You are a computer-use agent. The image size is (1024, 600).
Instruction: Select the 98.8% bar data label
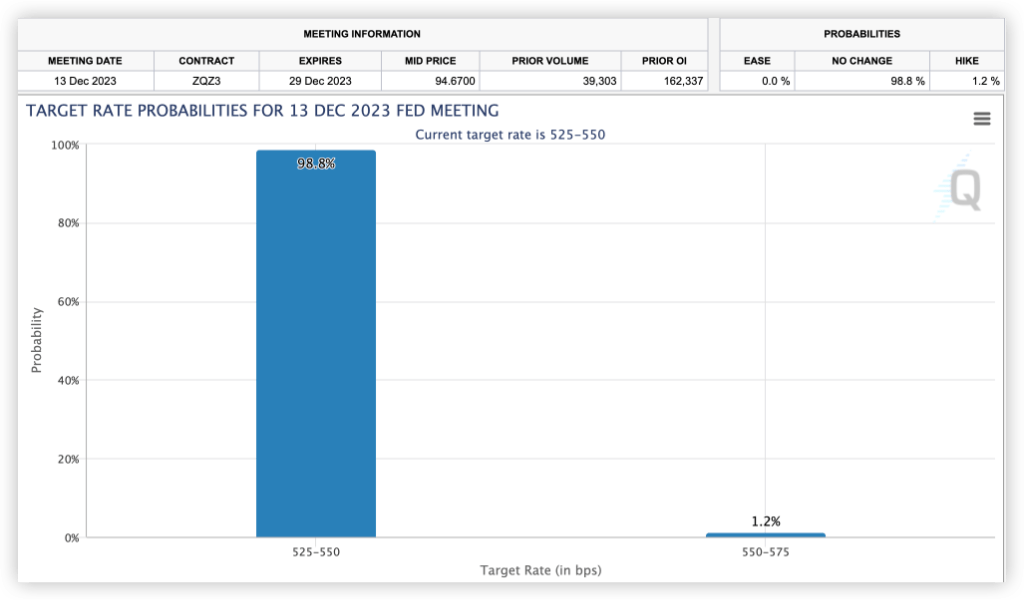click(316, 163)
